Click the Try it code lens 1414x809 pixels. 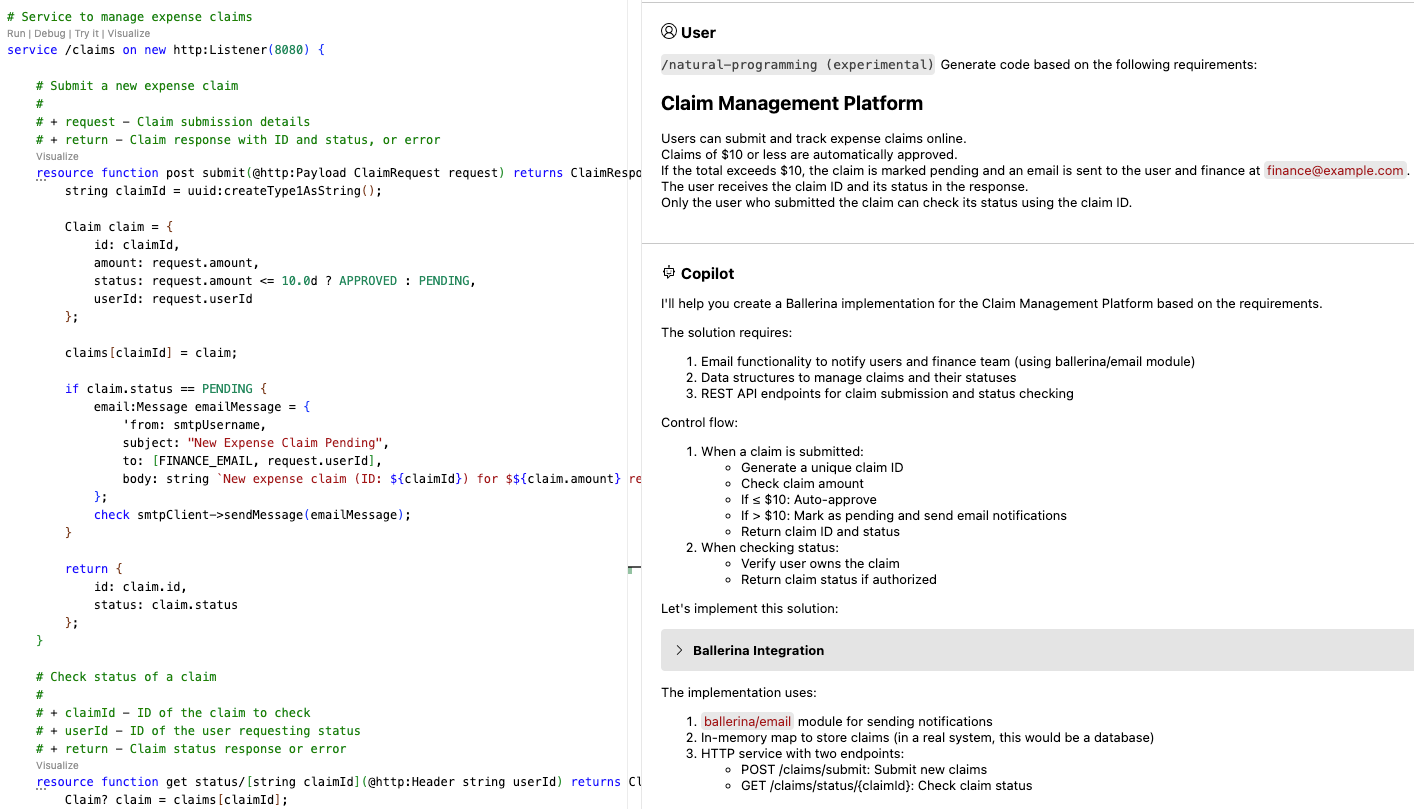(87, 33)
